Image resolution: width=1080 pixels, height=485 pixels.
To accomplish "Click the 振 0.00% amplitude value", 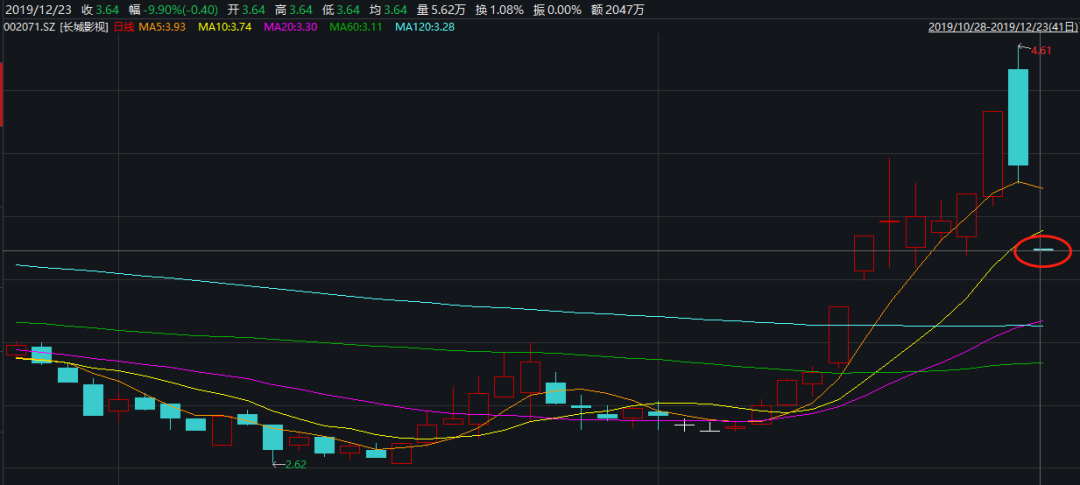I will (574, 10).
